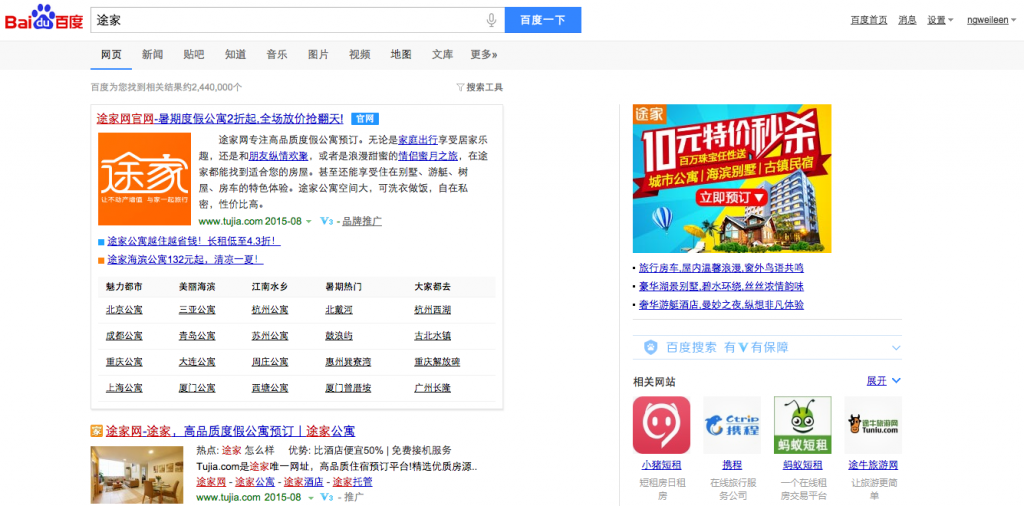Click the 立即预订 banner advertisement
Viewport: 1024px width, 506px height.
(732, 198)
